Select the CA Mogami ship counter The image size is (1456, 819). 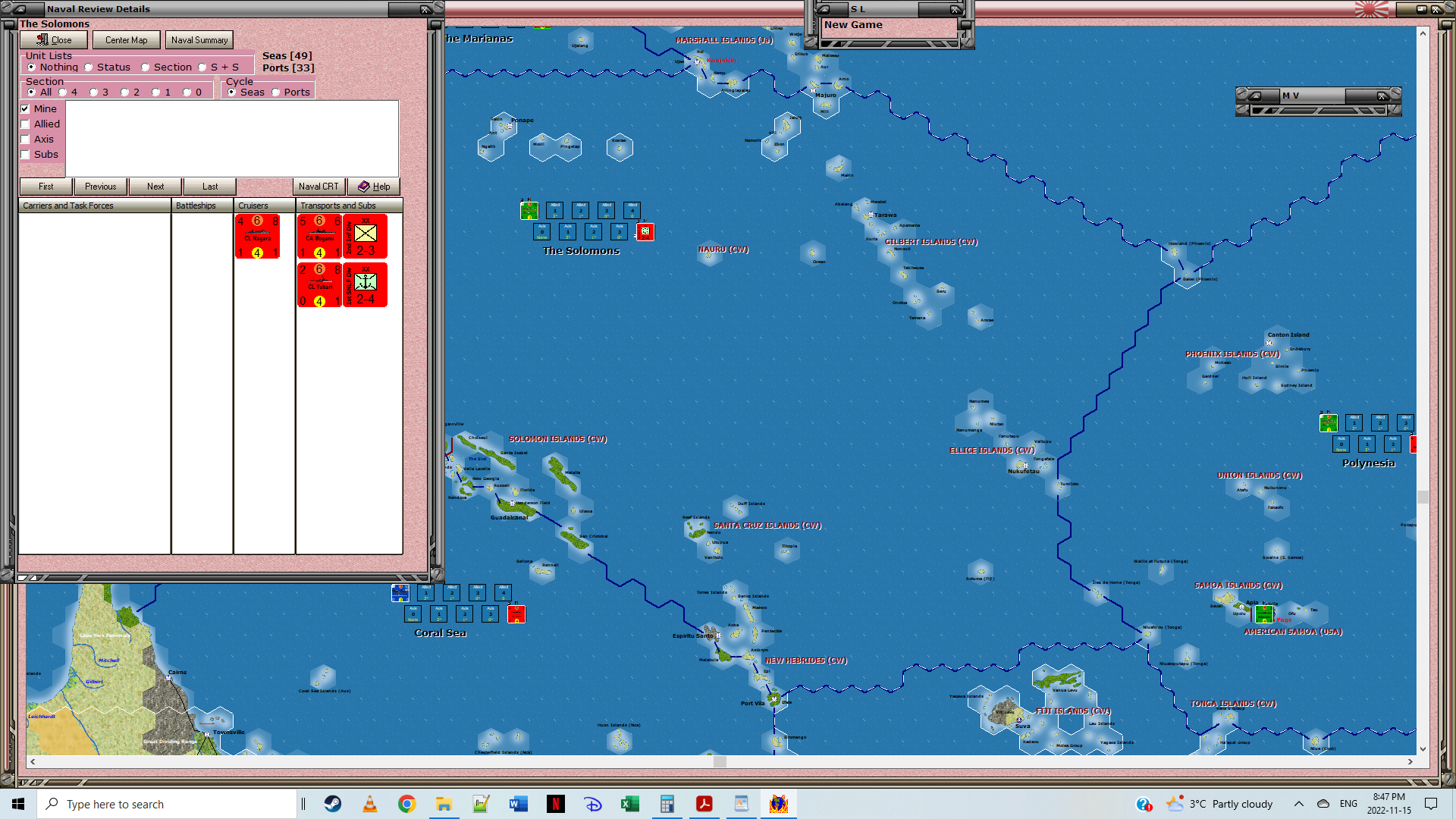coord(319,237)
